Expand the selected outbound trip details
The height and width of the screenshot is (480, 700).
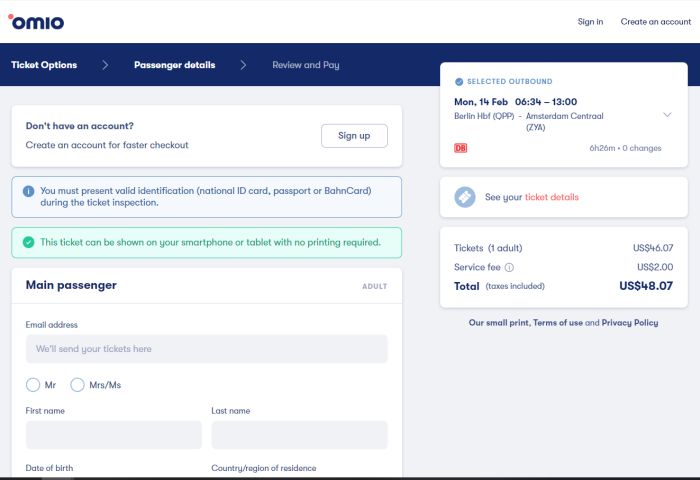click(x=667, y=115)
